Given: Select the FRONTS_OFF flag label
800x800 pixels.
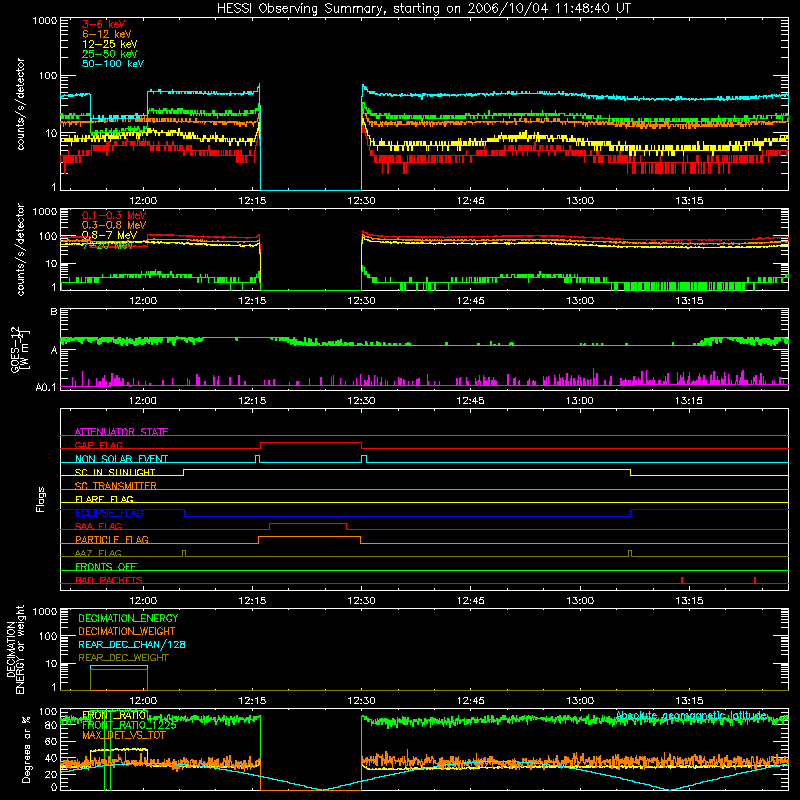Looking at the screenshot, I should pos(106,567).
